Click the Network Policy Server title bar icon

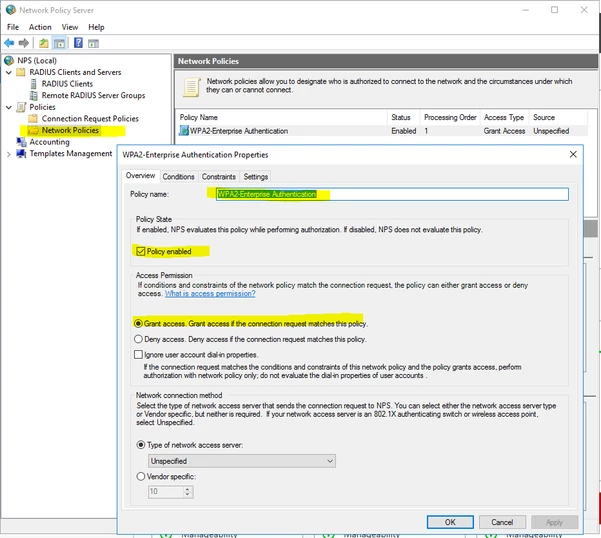click(x=11, y=10)
